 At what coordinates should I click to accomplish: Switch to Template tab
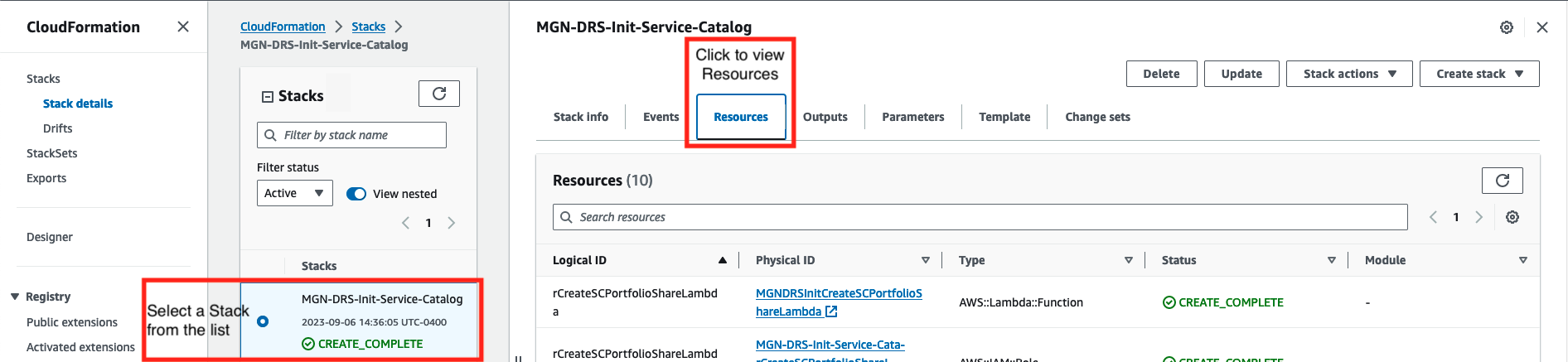(1004, 117)
